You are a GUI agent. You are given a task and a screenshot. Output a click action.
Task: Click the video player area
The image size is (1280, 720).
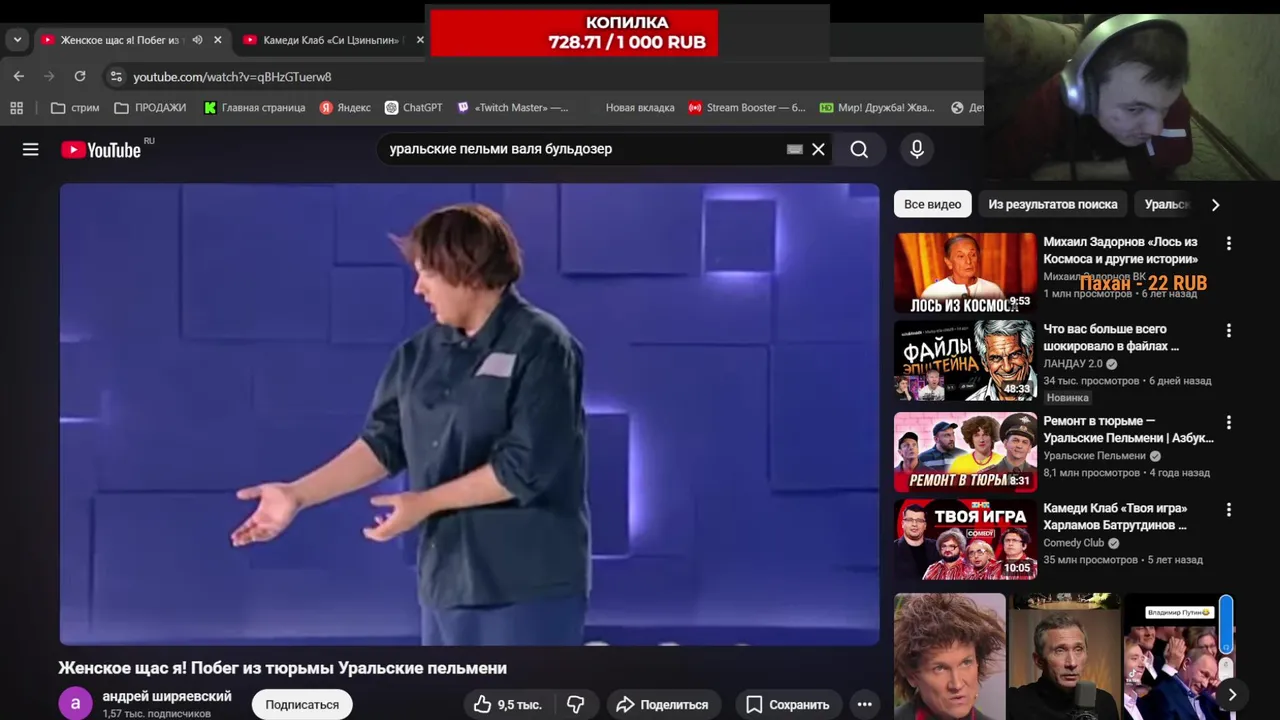pyautogui.click(x=469, y=414)
